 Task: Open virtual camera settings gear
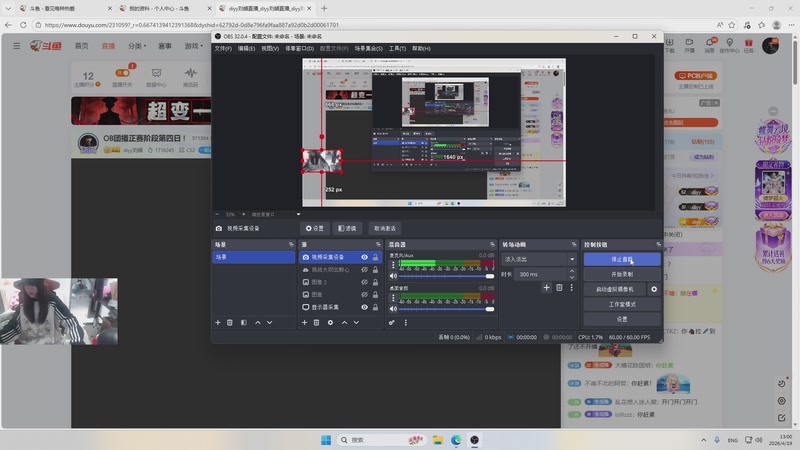click(654, 289)
